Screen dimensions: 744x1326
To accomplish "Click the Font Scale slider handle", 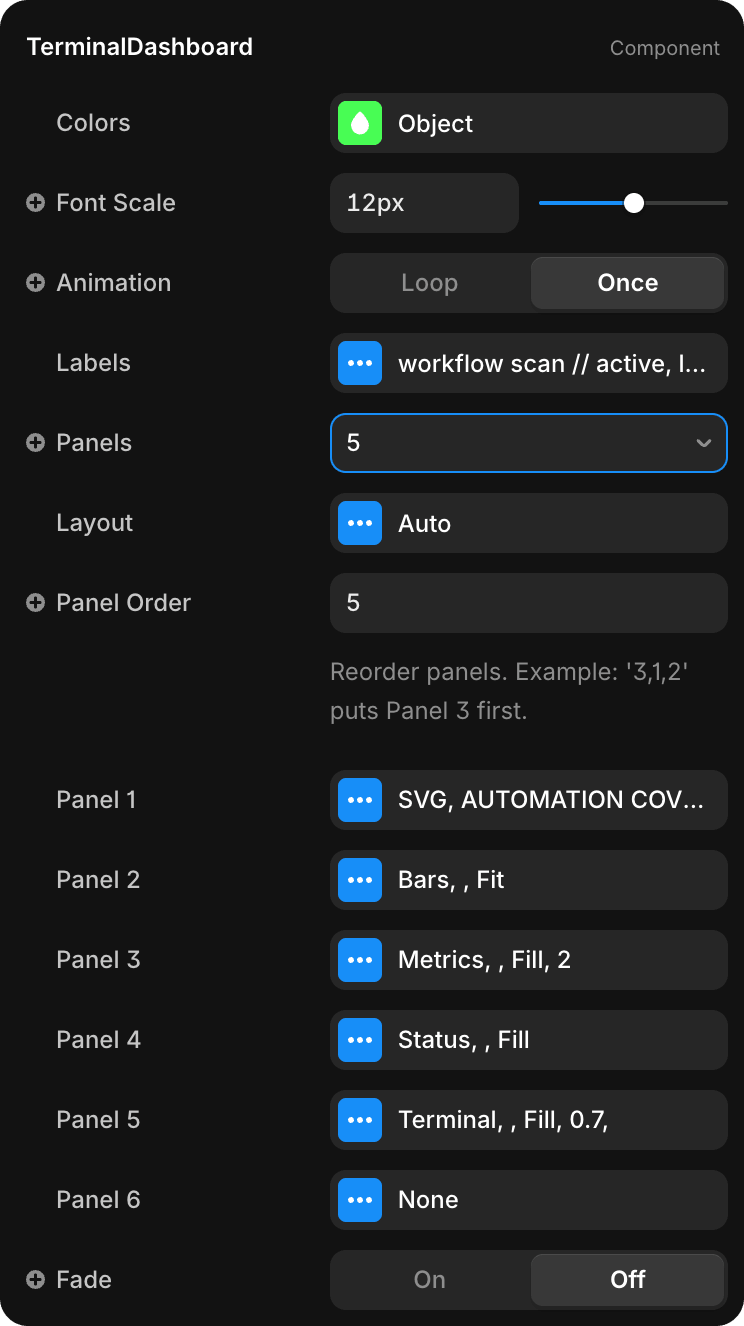I will 634,203.
